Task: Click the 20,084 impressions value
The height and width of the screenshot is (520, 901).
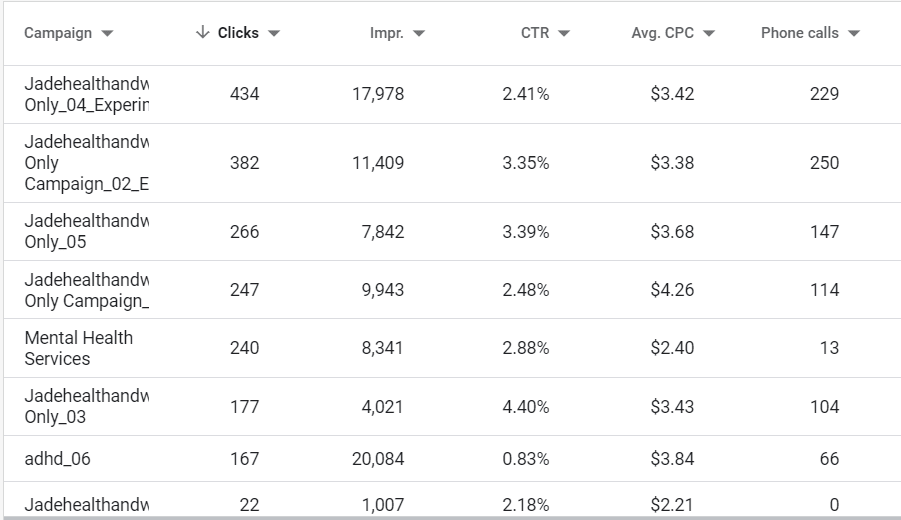Action: click(x=377, y=459)
